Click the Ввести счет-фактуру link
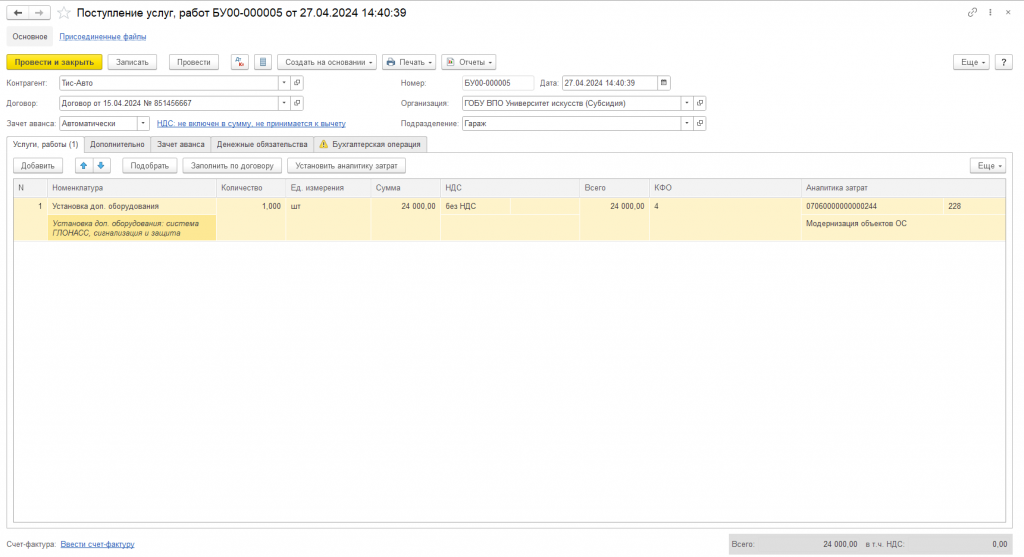This screenshot has height=557, width=1024. (97, 544)
